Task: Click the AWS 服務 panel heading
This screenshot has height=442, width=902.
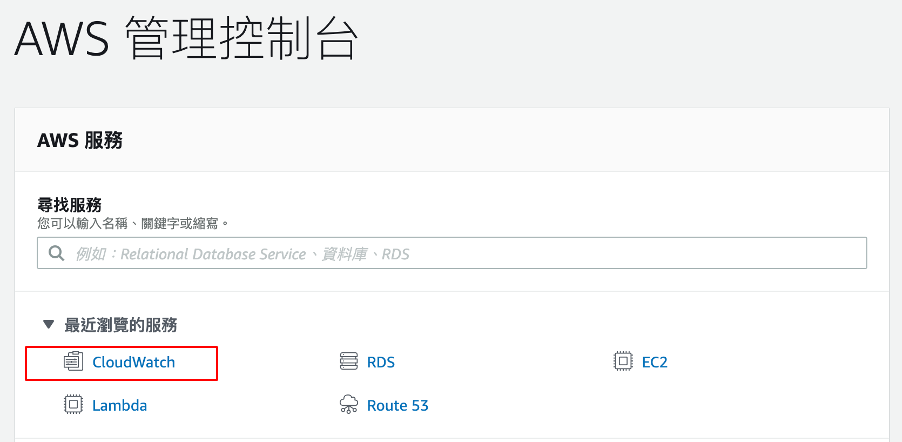Action: [80, 140]
